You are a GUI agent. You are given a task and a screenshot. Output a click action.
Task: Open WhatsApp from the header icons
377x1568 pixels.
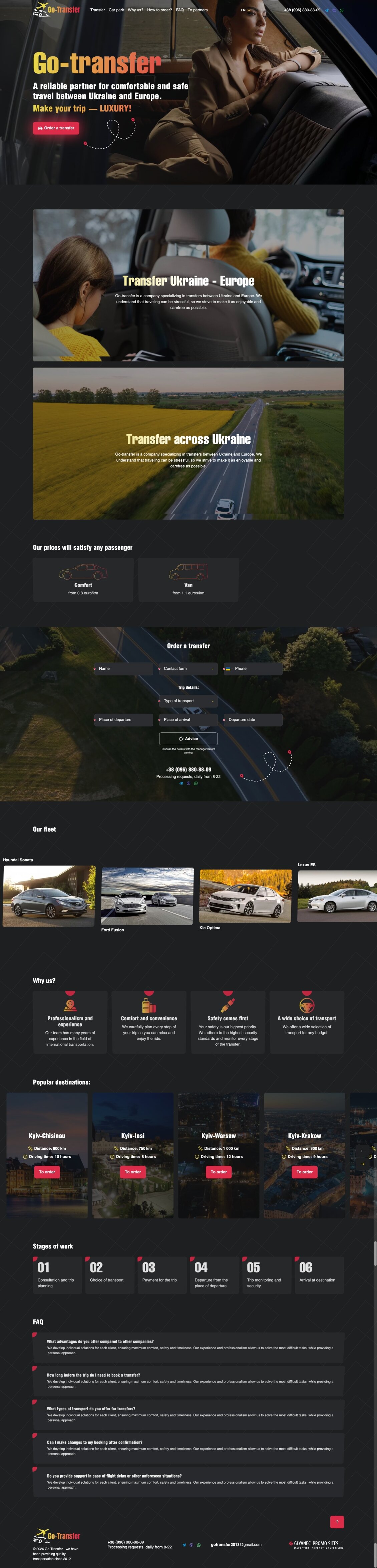pos(341,10)
